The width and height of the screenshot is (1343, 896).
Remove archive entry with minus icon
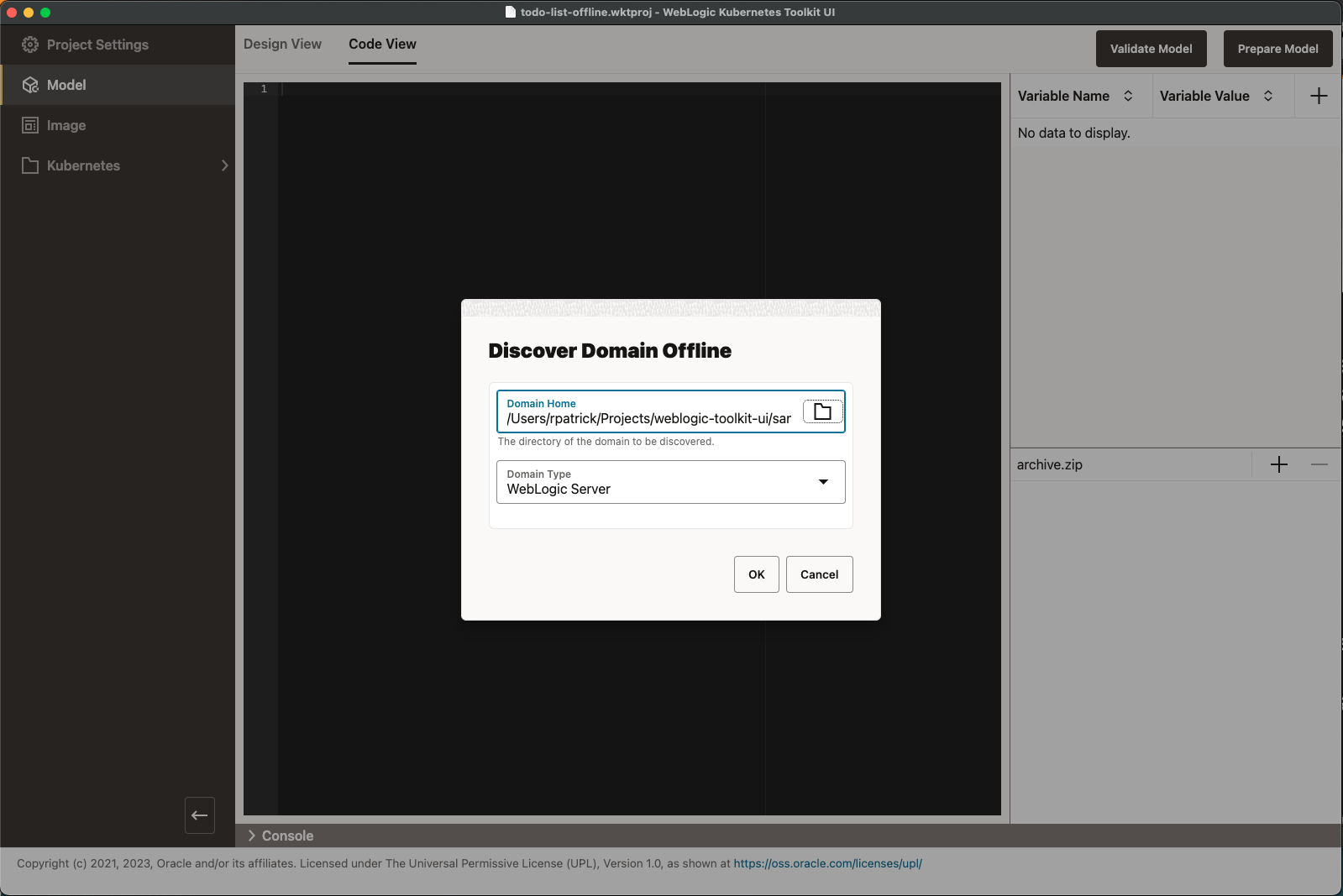point(1319,464)
